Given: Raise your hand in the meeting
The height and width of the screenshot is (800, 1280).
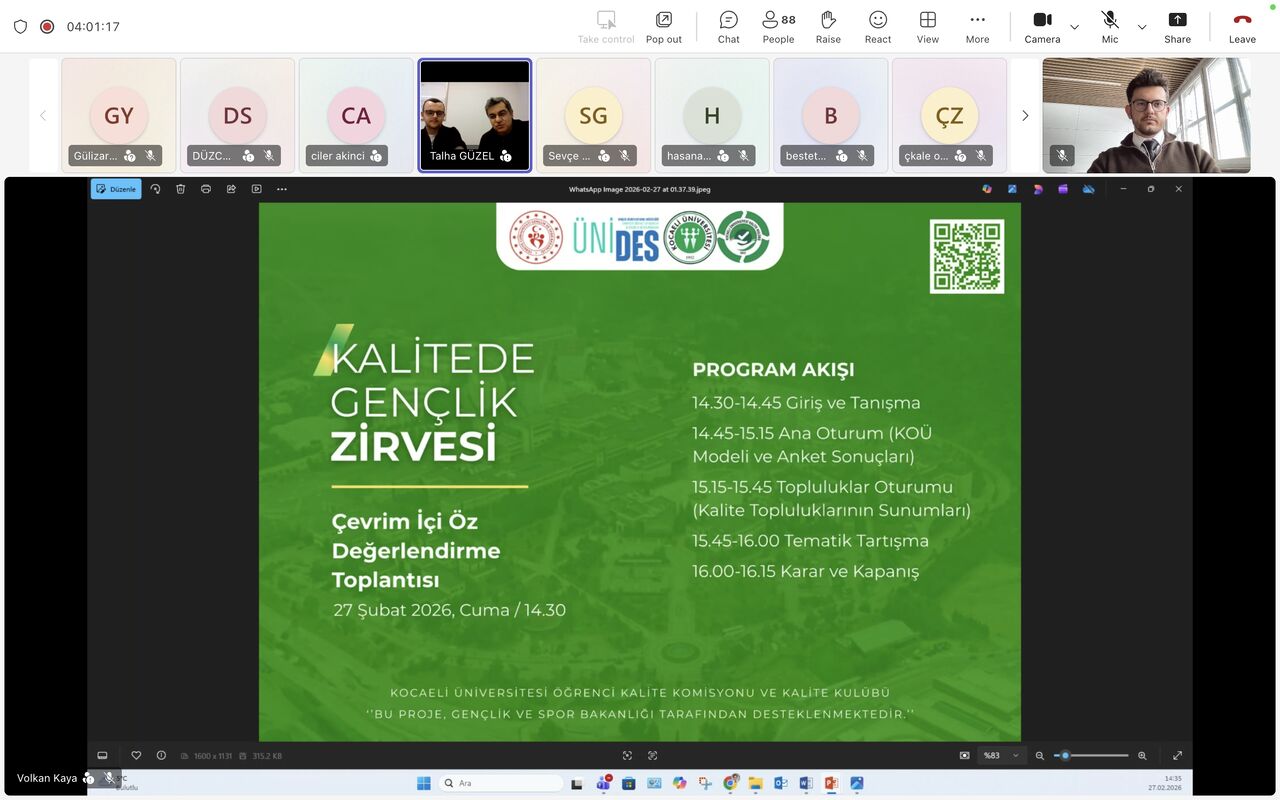Looking at the screenshot, I should pyautogui.click(x=828, y=27).
